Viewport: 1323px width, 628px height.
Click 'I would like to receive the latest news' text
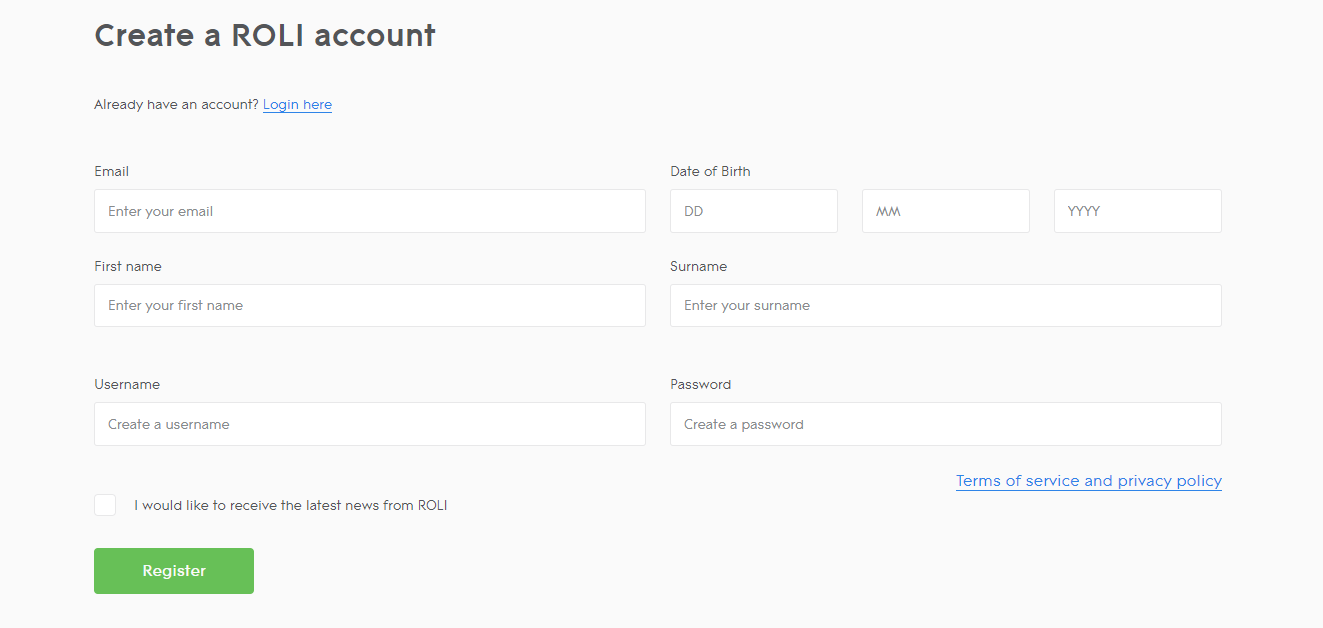coord(291,505)
